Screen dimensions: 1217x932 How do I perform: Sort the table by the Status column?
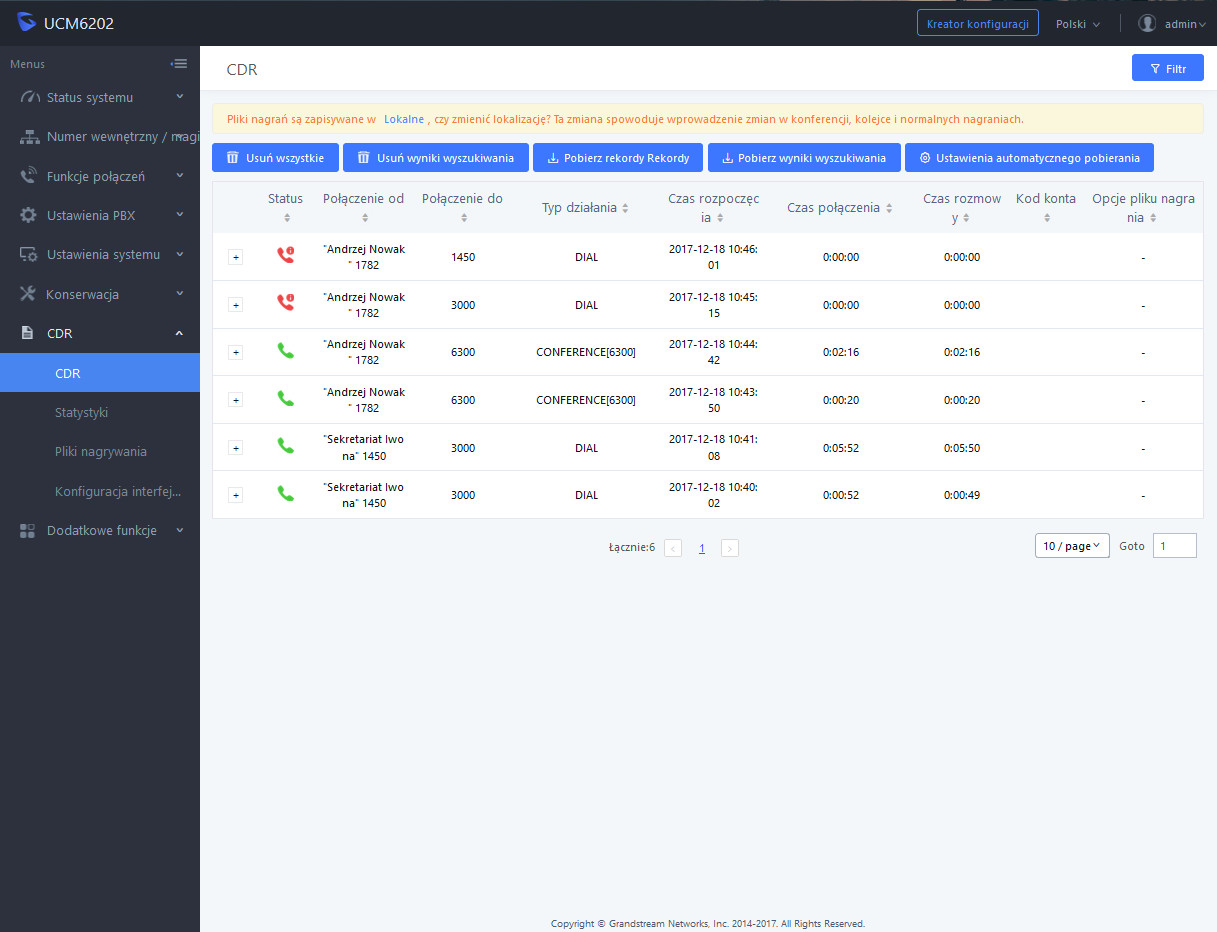coord(286,217)
